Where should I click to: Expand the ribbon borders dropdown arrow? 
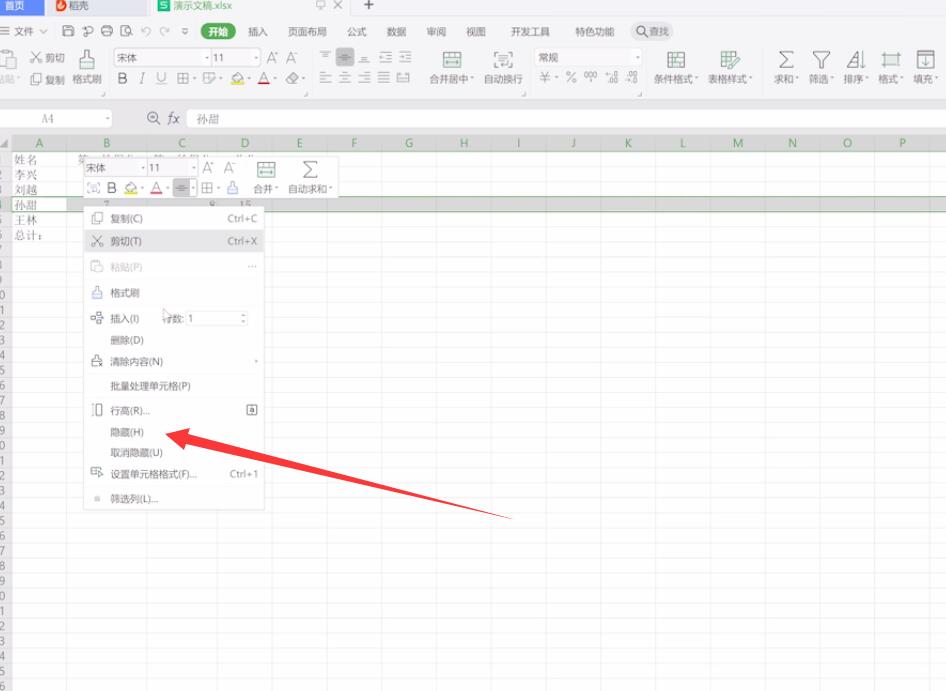194,78
